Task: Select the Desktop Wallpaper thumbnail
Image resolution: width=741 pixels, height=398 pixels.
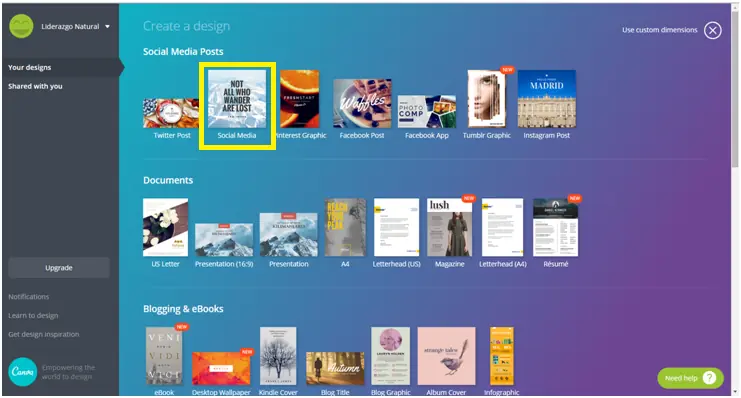Action: point(221,368)
